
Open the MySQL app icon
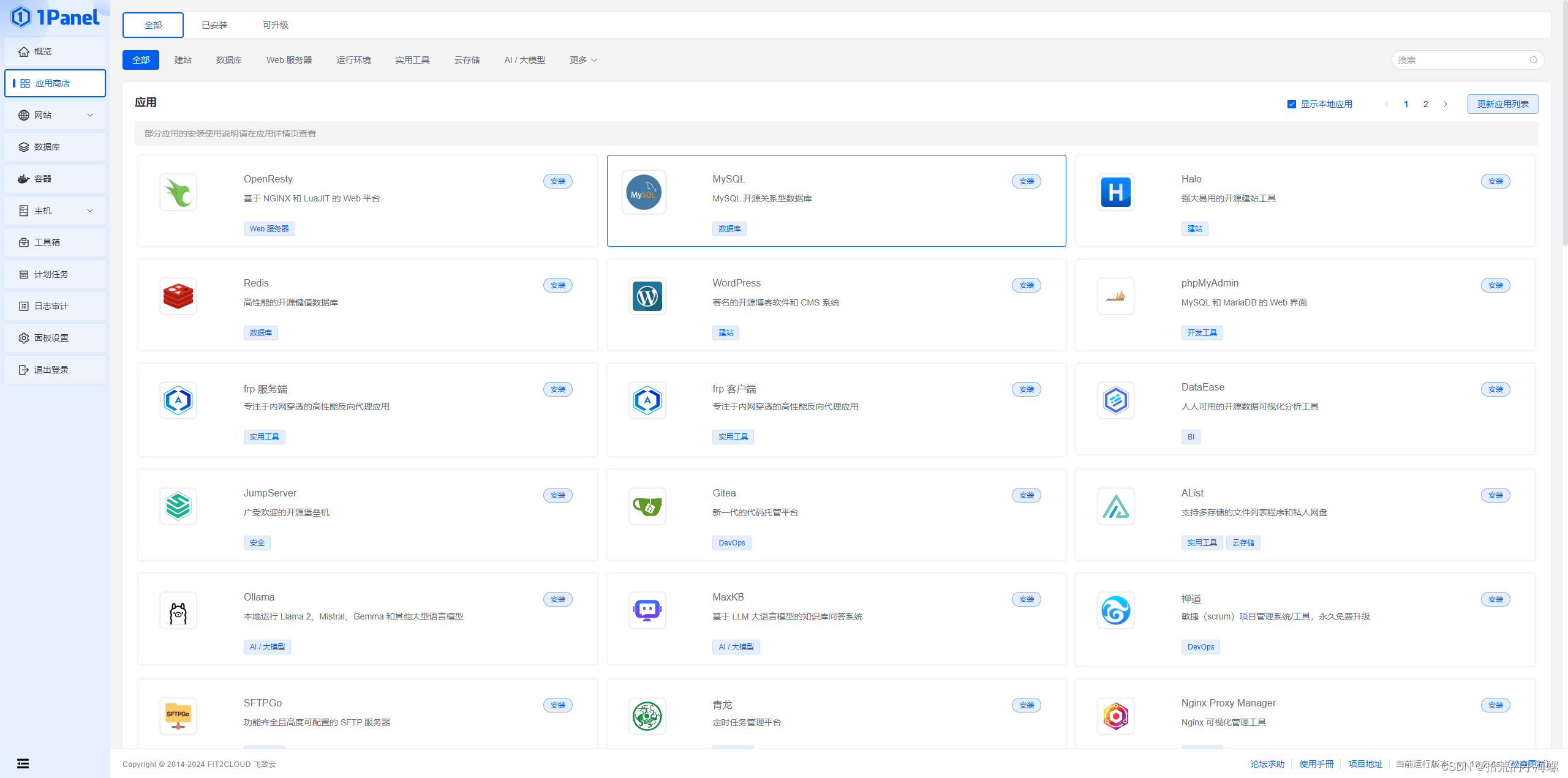(644, 192)
